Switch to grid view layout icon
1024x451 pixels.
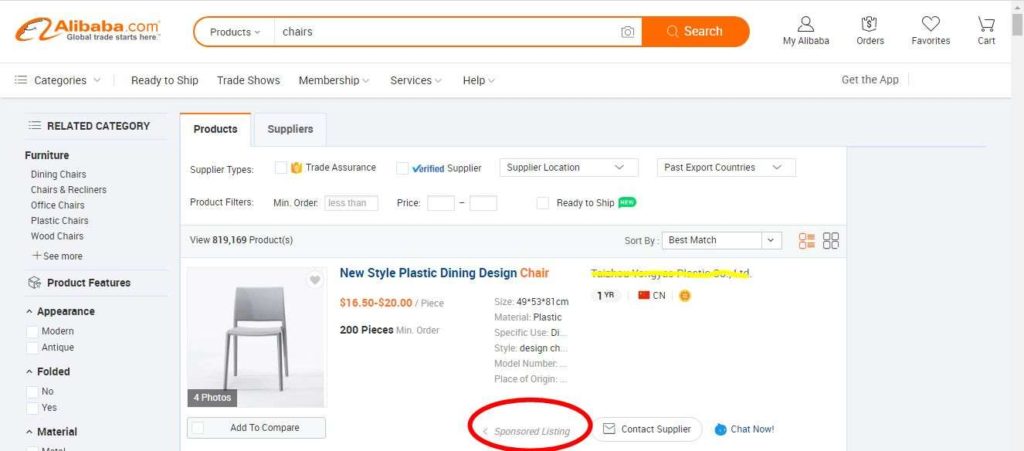point(831,241)
